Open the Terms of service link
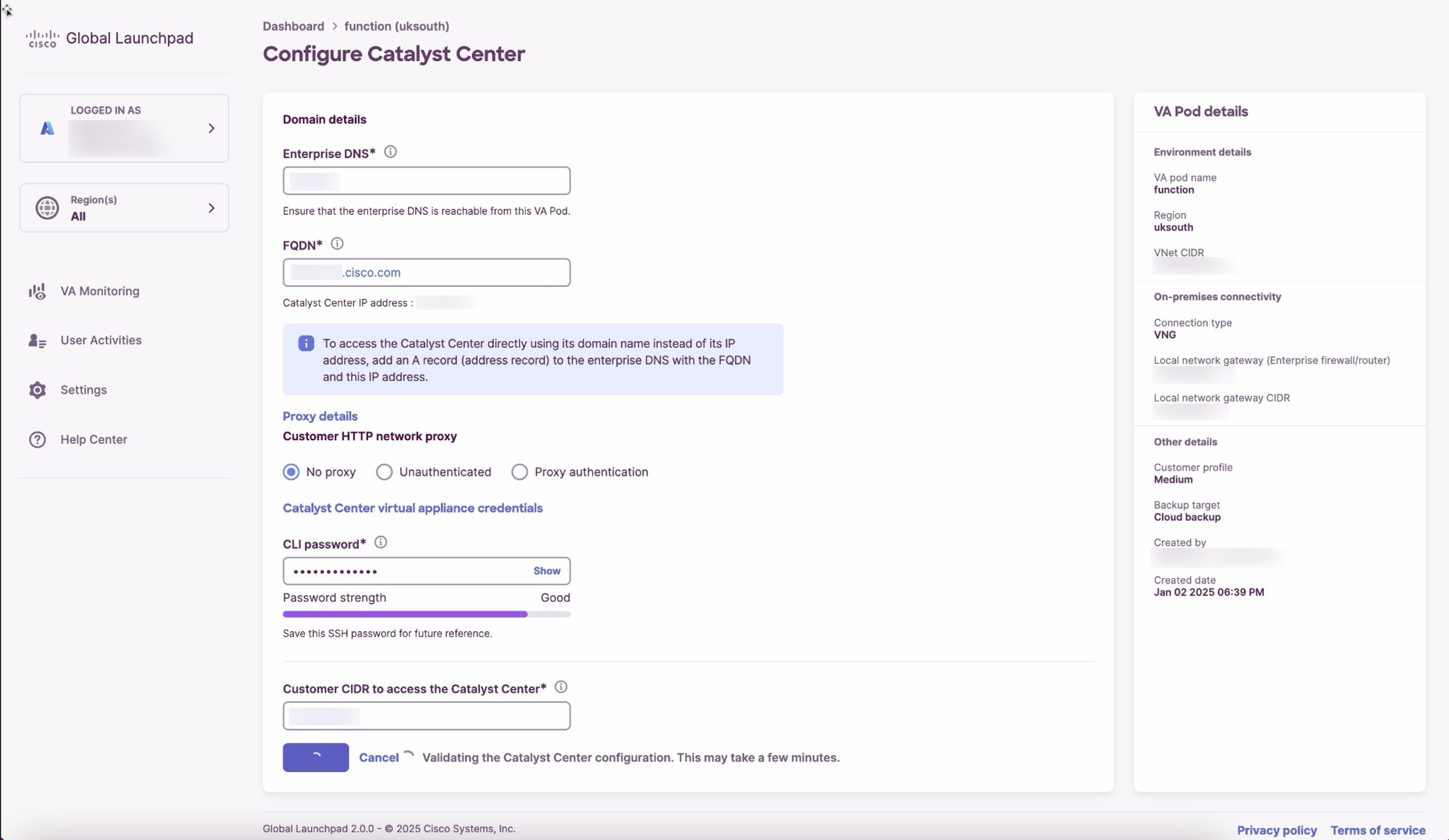 pyautogui.click(x=1378, y=830)
